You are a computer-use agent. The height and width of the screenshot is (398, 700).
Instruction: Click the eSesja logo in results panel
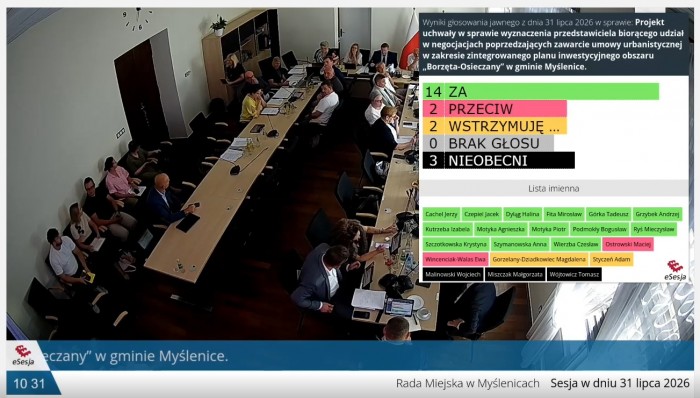point(675,270)
